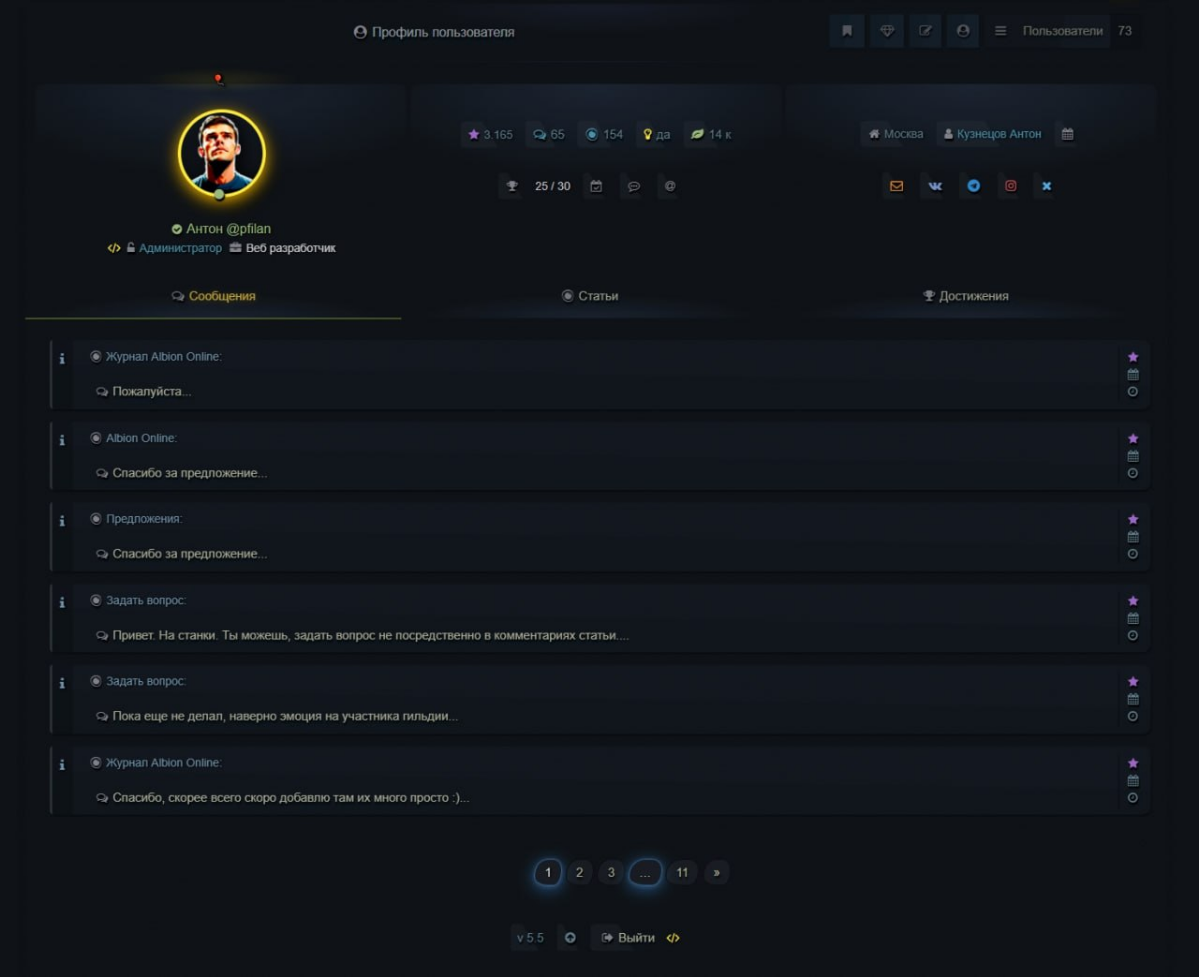Expand the Пользователи hamburger menu
The image size is (1199, 977).
click(1000, 31)
